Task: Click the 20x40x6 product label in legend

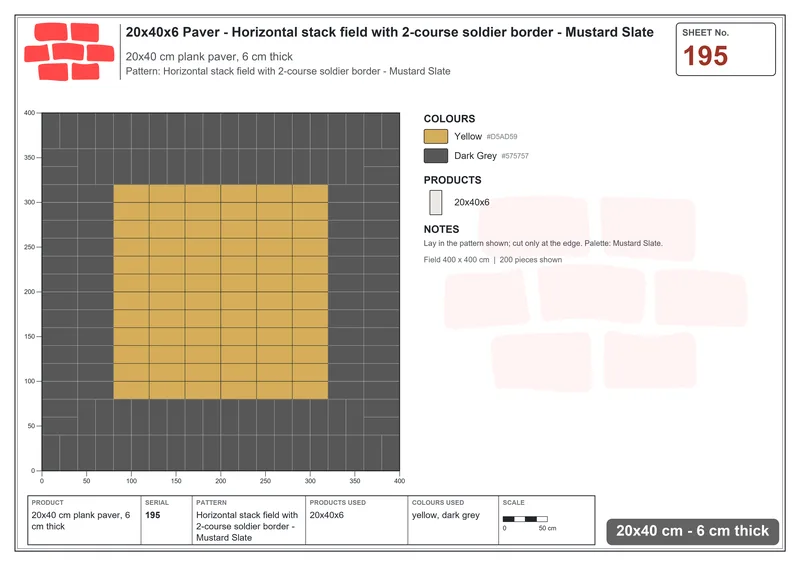Action: (x=471, y=203)
